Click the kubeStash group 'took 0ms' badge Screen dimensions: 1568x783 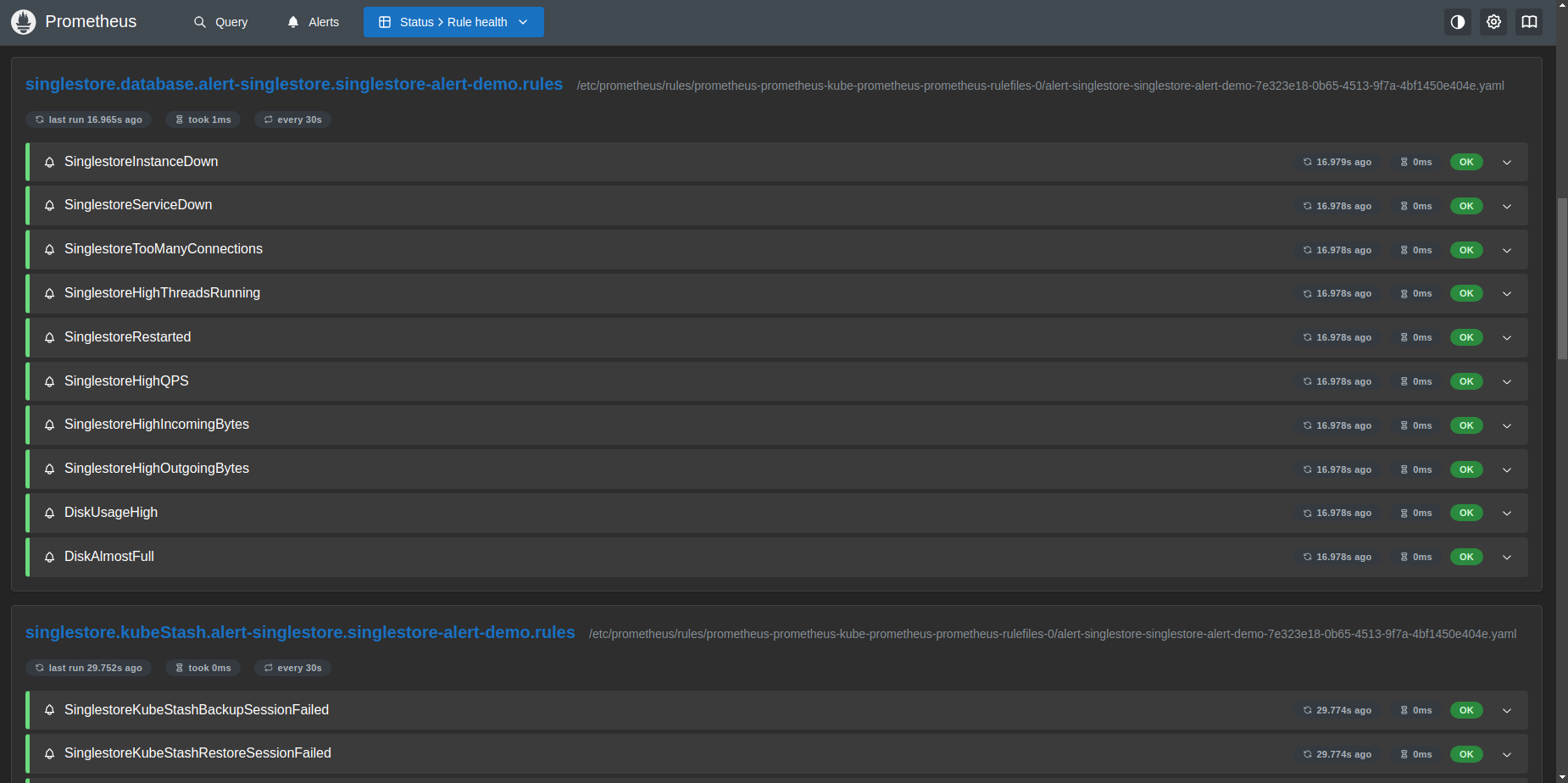pos(203,668)
